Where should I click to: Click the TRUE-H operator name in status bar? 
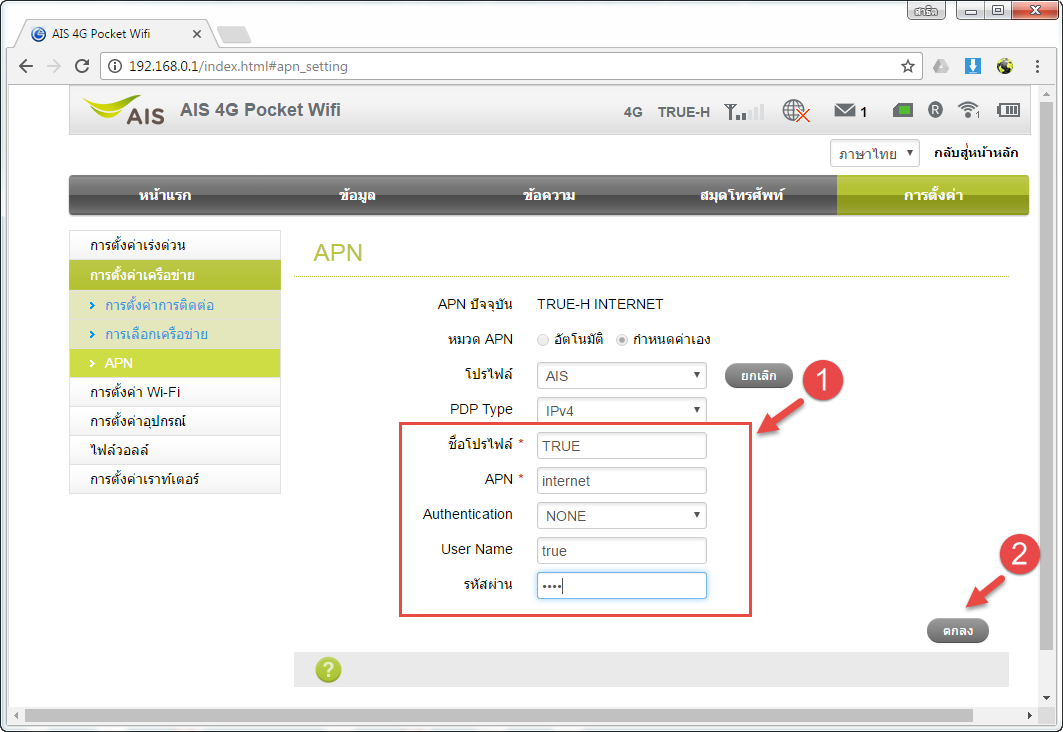pos(683,112)
